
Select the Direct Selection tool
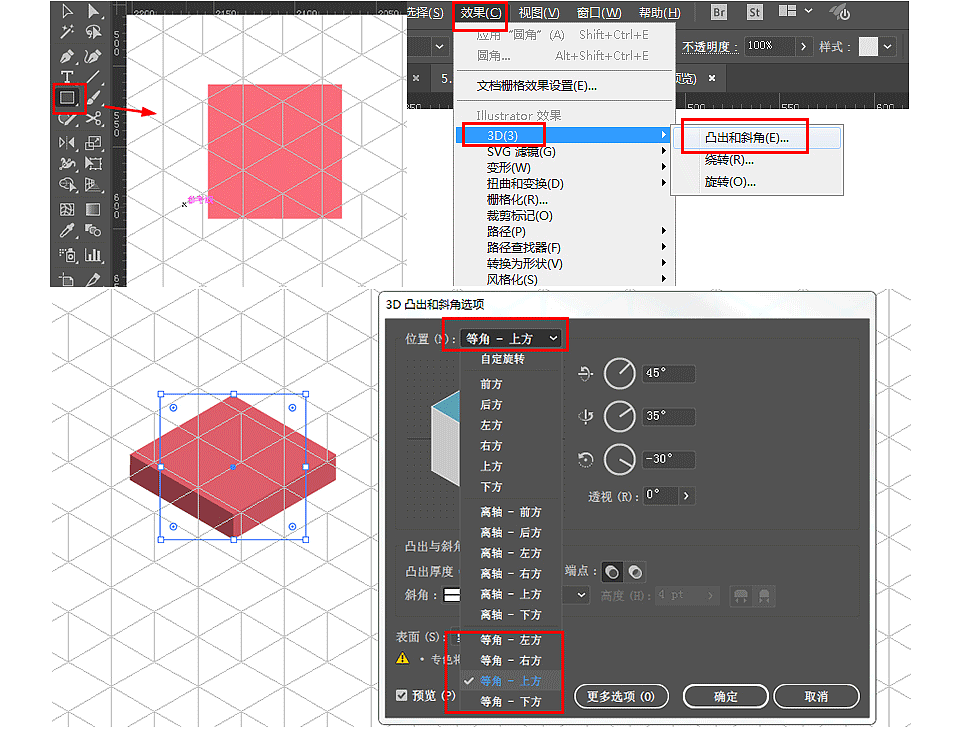[x=93, y=11]
